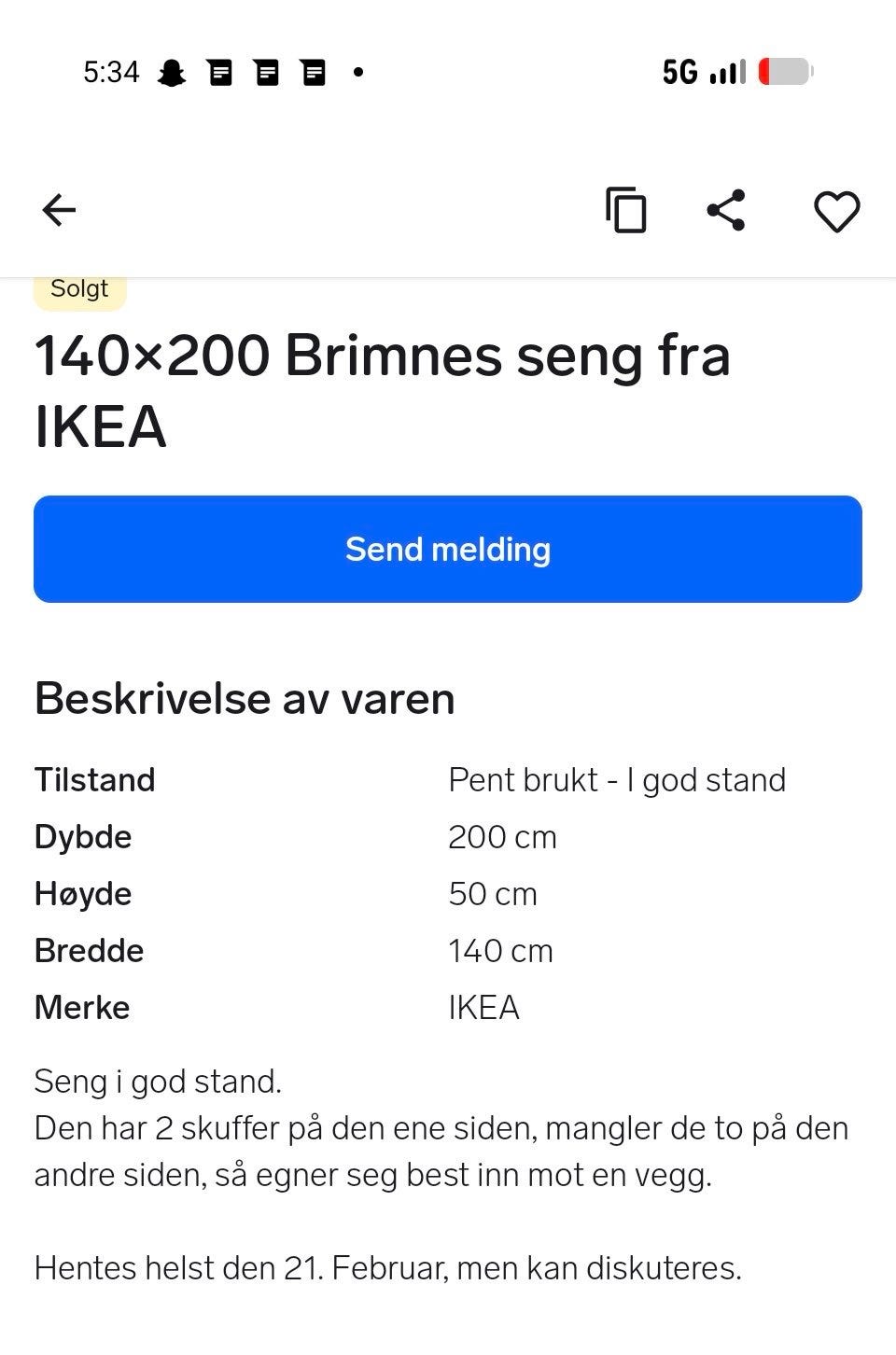Tap the 5:34 clock in status bar
This screenshot has height=1355, width=896.
(x=111, y=72)
